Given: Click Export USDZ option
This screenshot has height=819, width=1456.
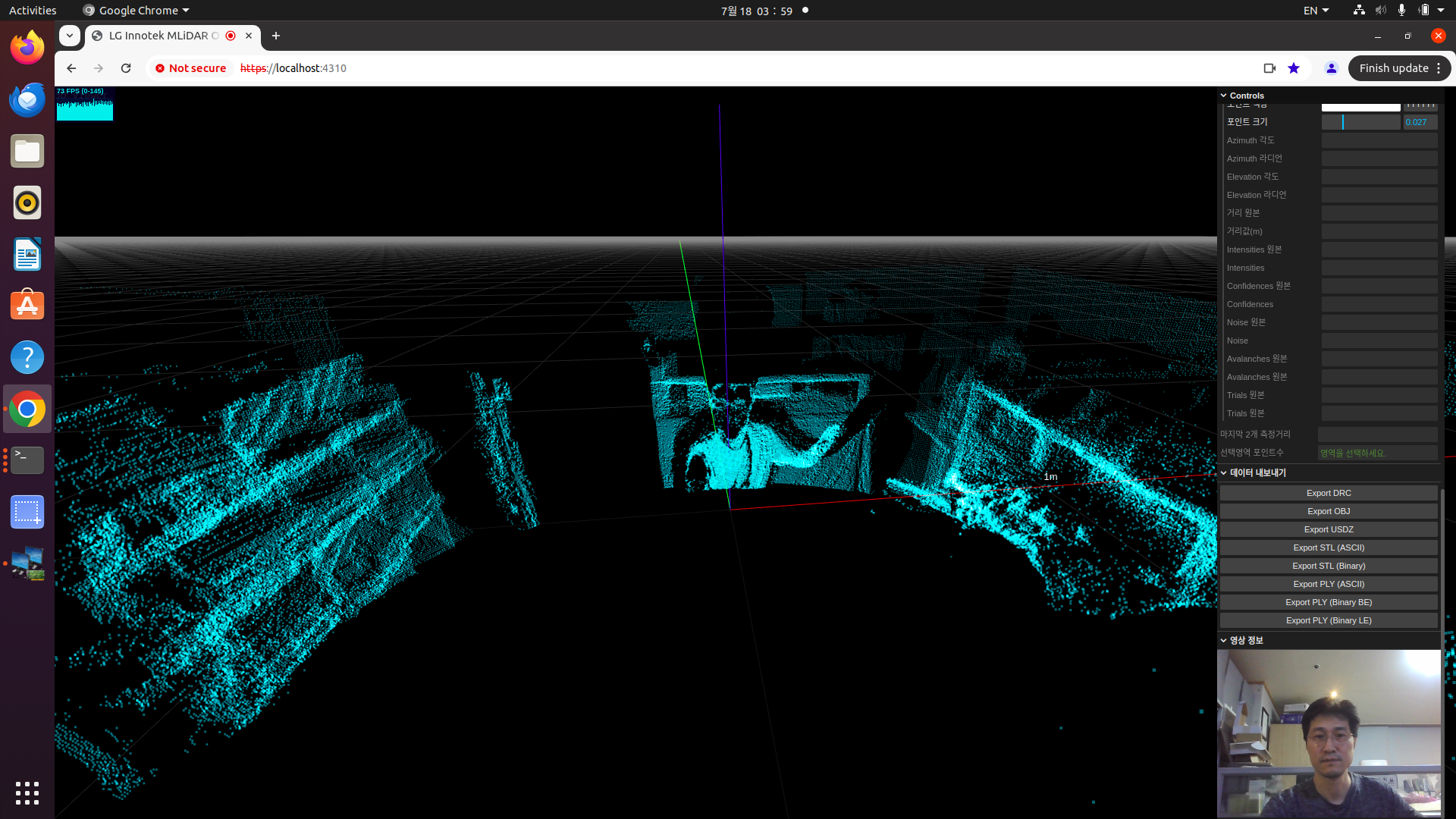Looking at the screenshot, I should 1328,529.
